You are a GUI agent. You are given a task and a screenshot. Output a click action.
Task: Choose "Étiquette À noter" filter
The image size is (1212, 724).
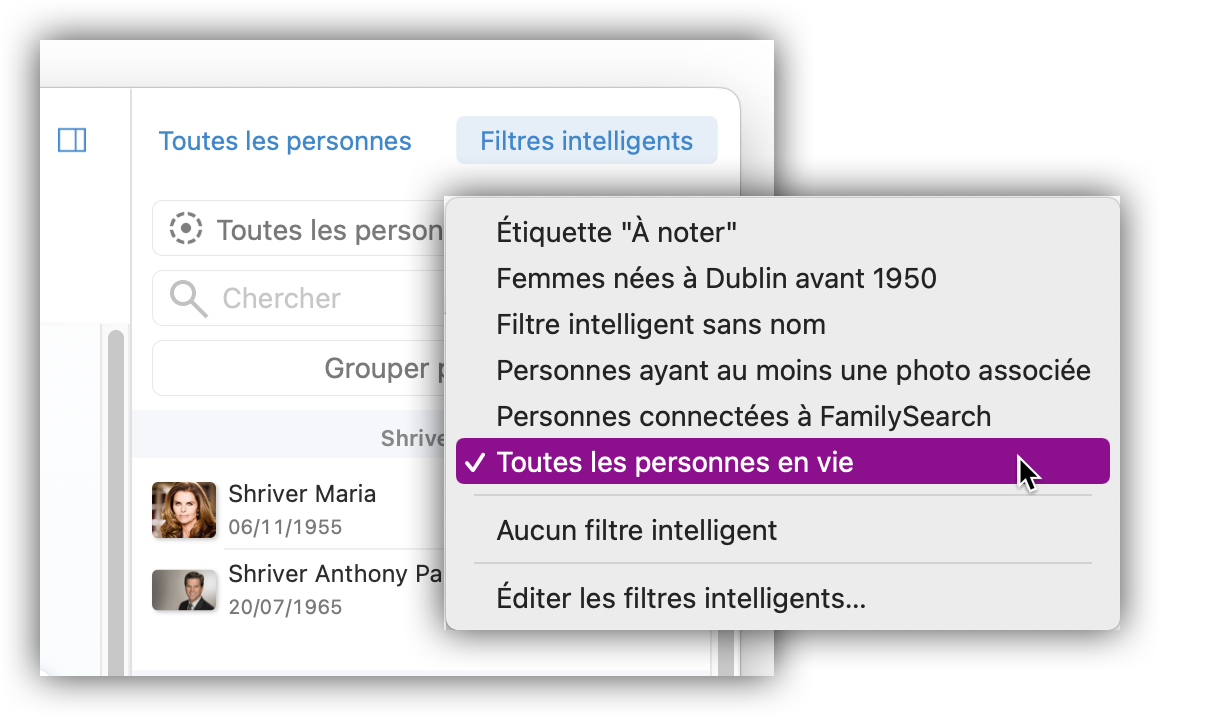click(617, 232)
